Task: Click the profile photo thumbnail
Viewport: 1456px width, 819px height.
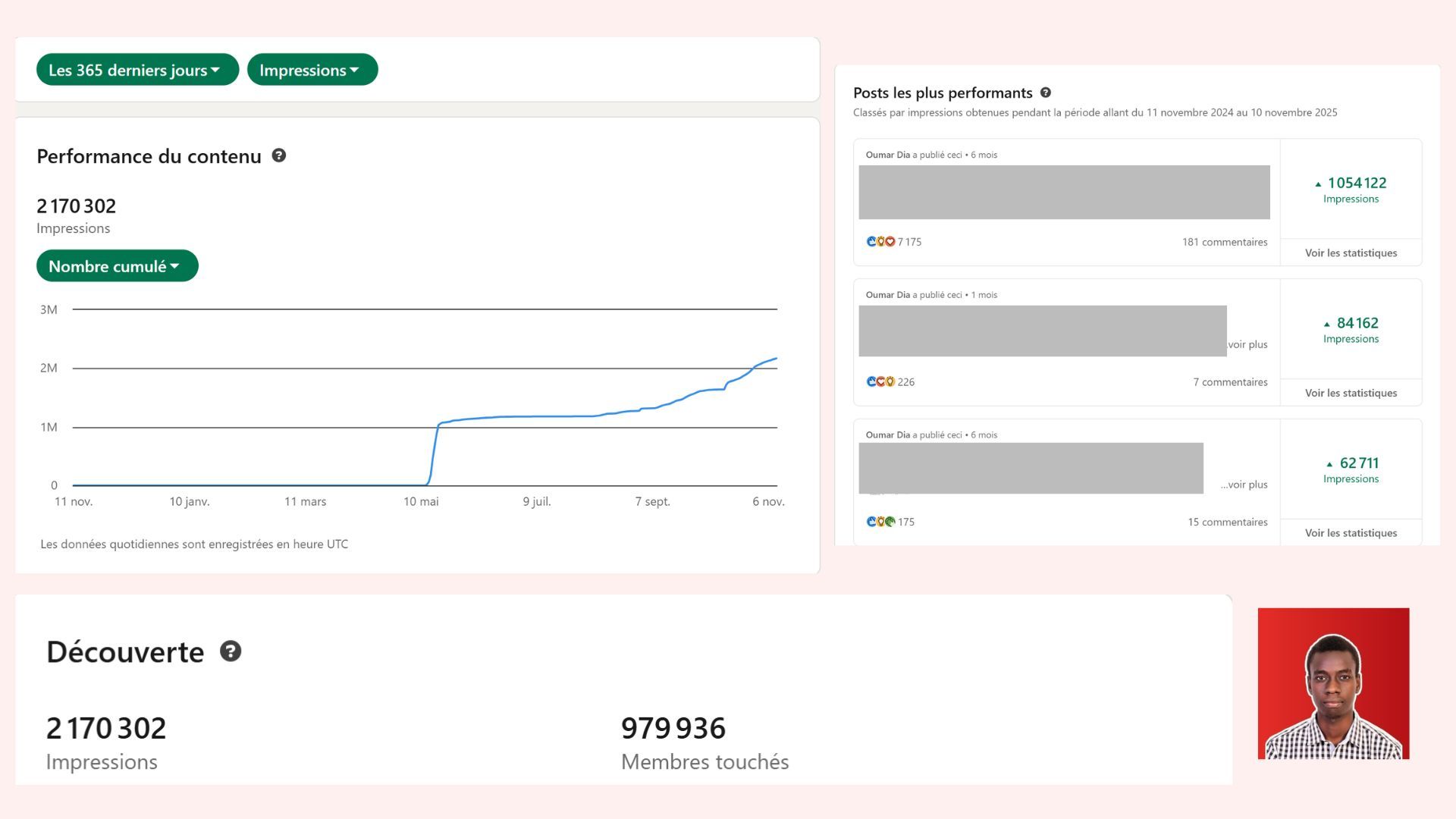Action: pyautogui.click(x=1333, y=683)
